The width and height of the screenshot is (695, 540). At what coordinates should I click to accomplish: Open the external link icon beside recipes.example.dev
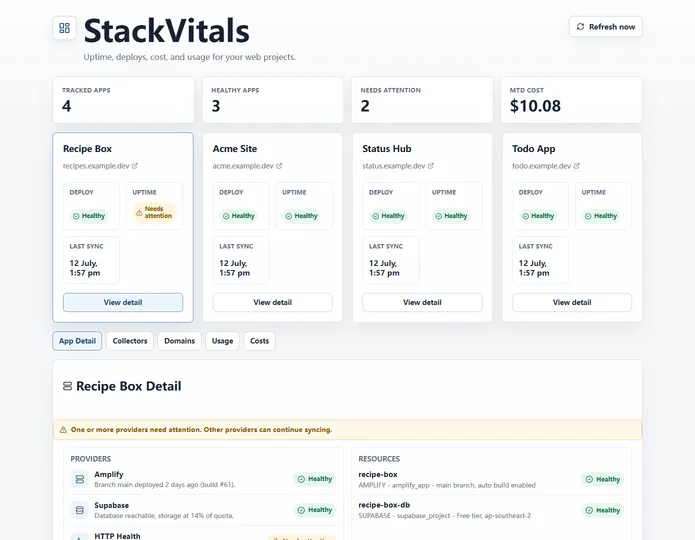pyautogui.click(x=135, y=166)
